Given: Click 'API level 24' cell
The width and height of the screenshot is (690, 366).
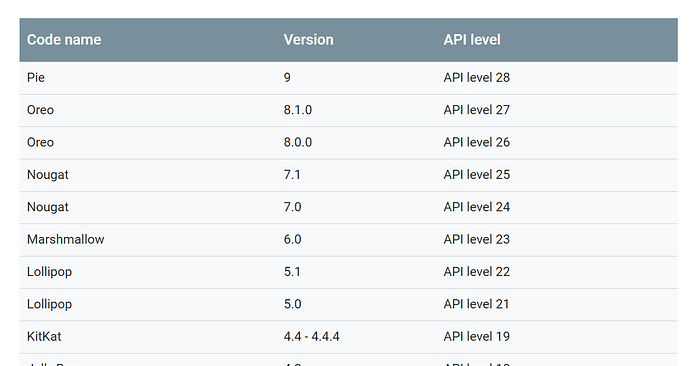Looking at the screenshot, I should point(477,207).
